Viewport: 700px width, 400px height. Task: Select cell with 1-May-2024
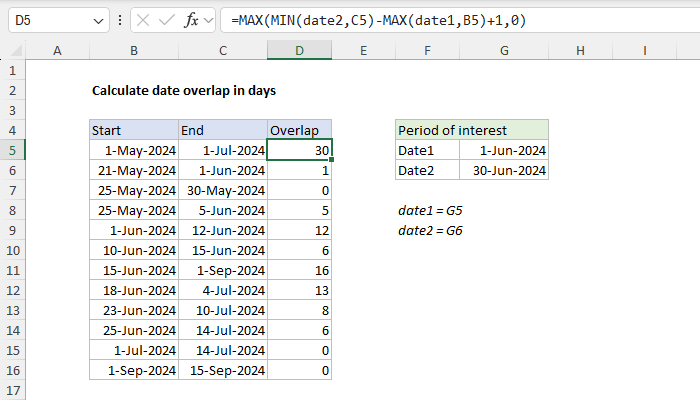134,150
